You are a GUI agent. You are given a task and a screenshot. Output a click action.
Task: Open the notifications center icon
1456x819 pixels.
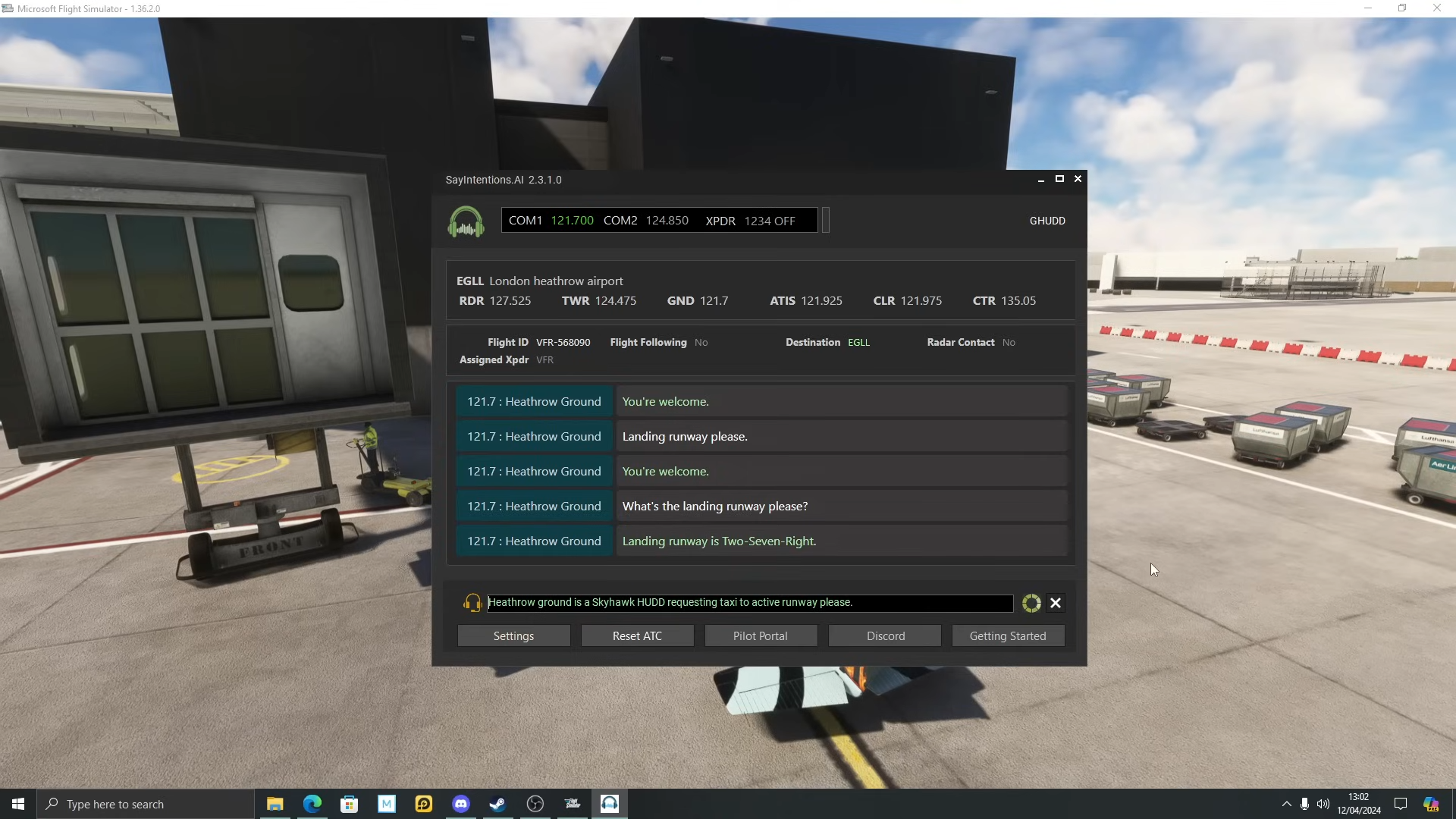[x=1401, y=804]
